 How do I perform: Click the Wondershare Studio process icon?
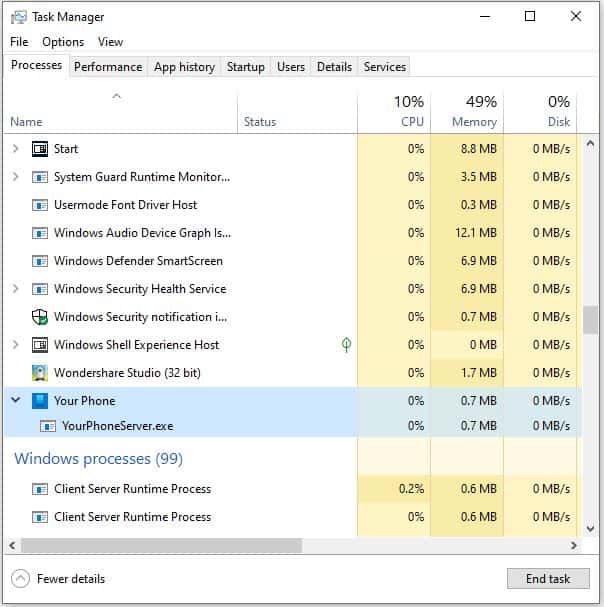point(39,373)
